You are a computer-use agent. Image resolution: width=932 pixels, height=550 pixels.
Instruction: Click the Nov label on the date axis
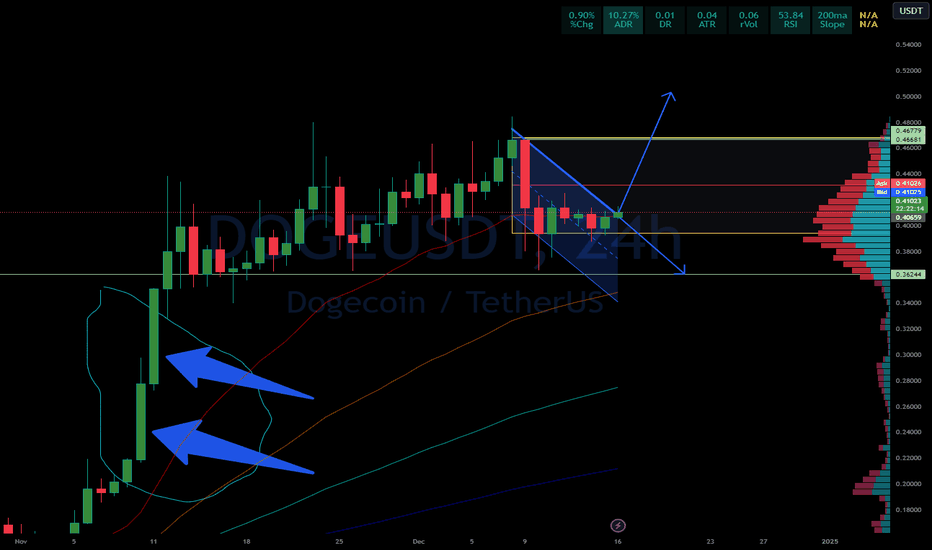pyautogui.click(x=21, y=542)
